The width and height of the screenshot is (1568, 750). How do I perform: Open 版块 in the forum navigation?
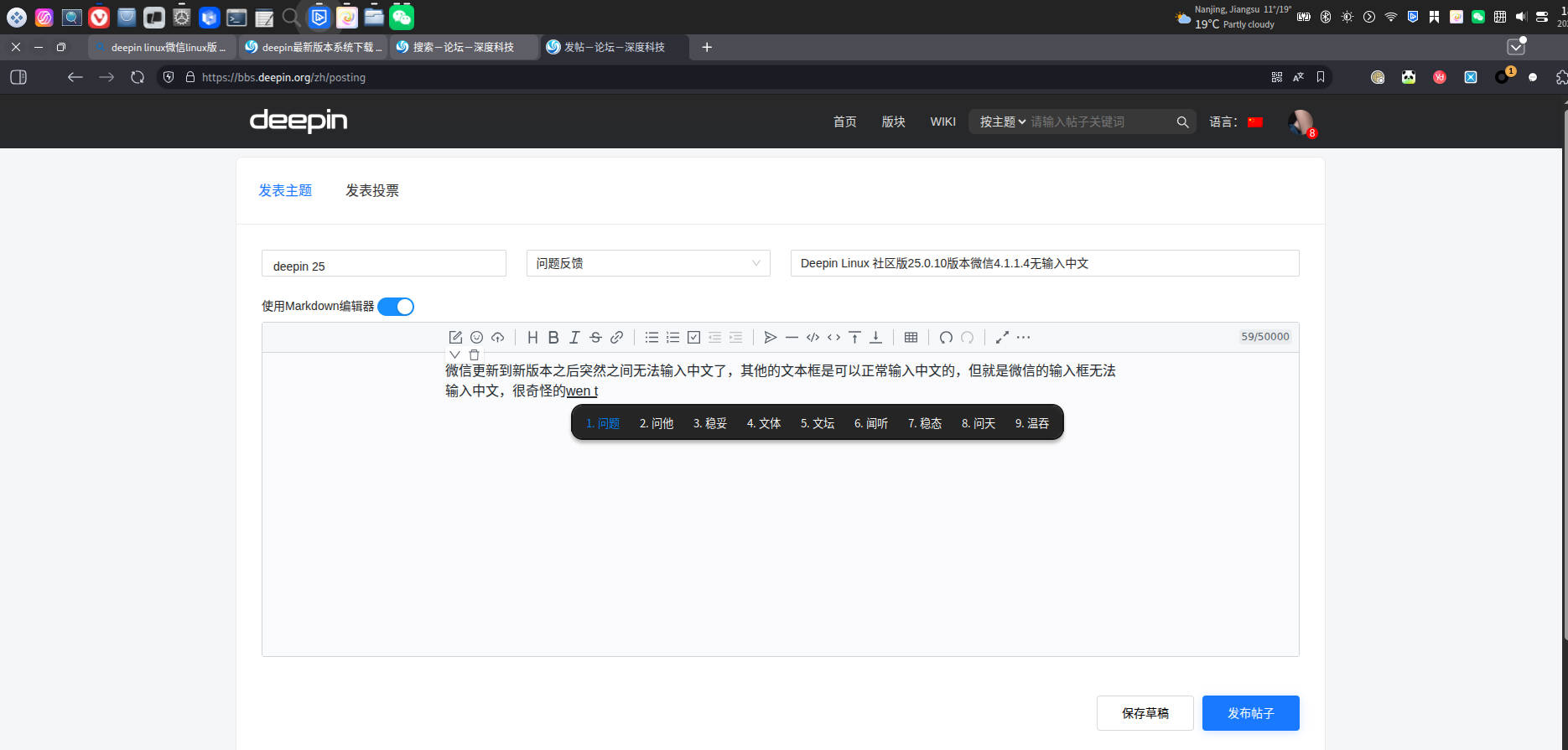click(893, 122)
